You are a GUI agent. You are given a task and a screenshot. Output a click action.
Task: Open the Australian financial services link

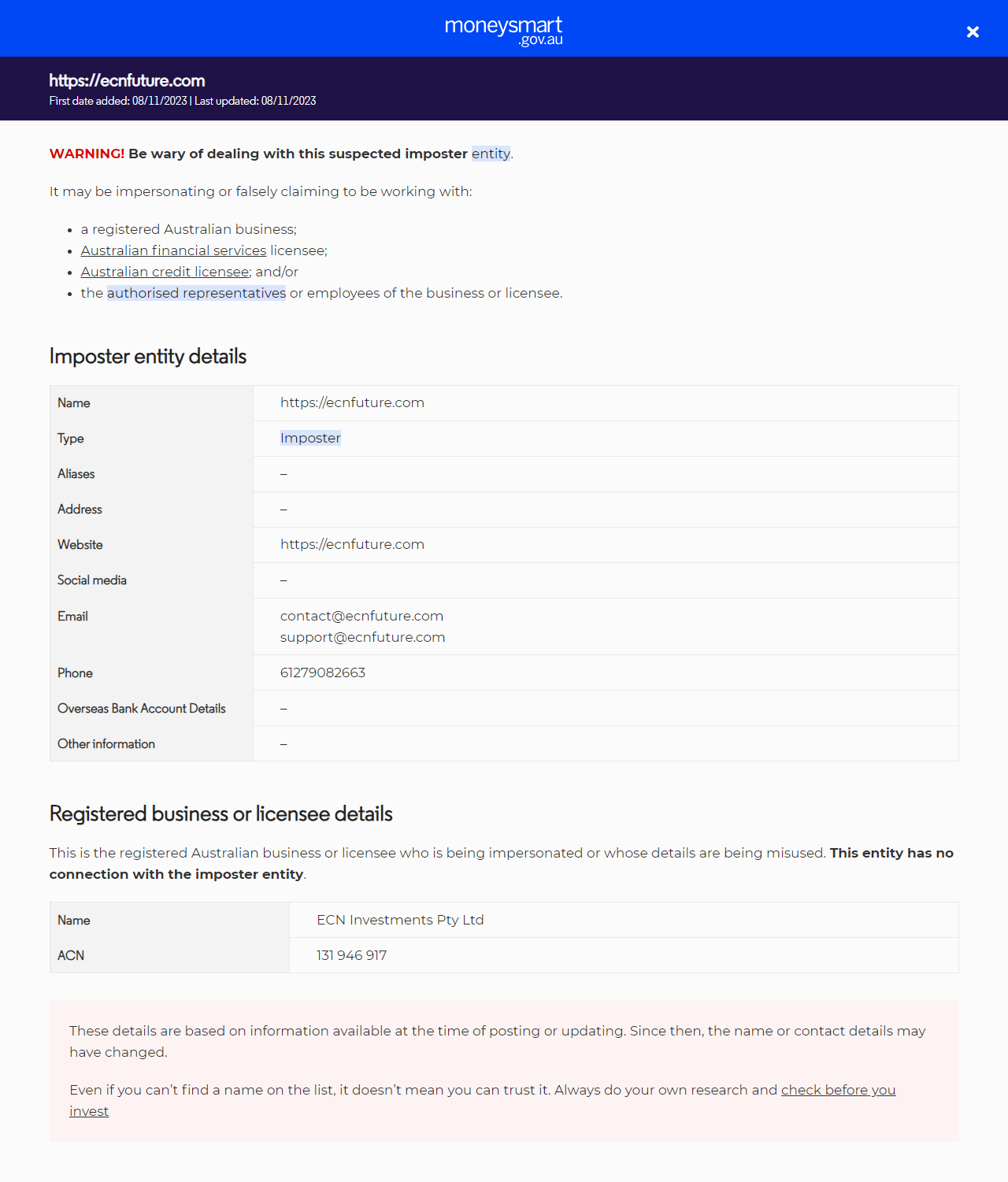click(173, 250)
